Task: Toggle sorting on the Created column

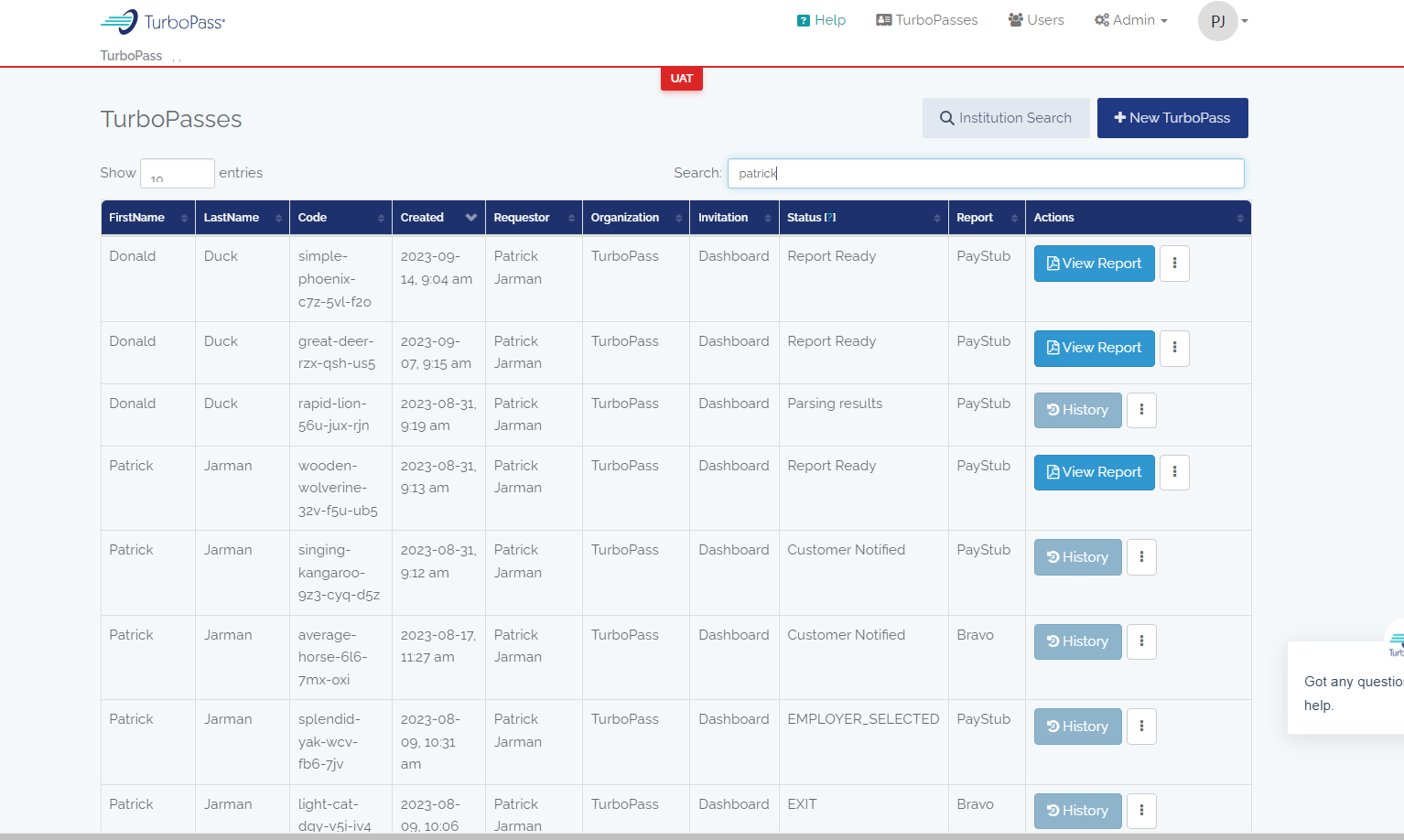Action: pyautogui.click(x=437, y=217)
